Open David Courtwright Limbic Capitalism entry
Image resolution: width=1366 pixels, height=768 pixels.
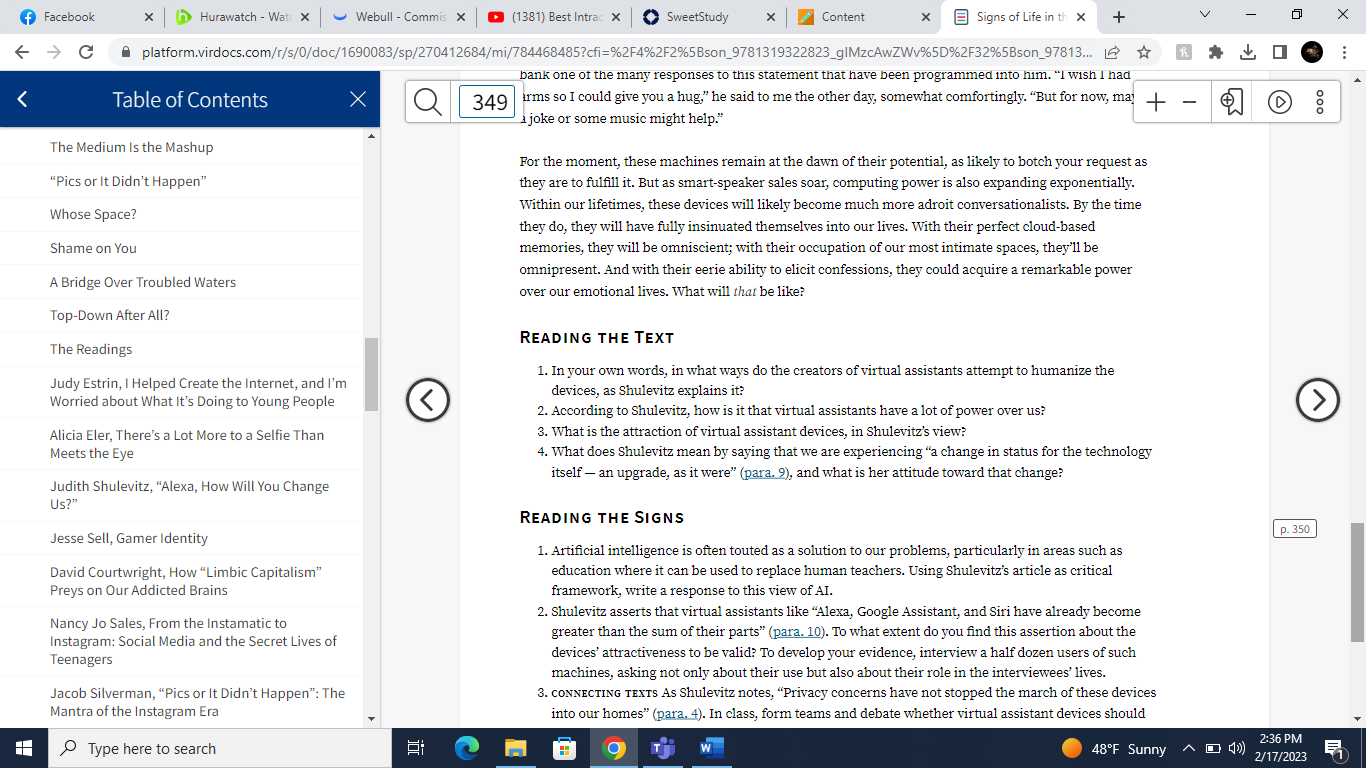[186, 581]
